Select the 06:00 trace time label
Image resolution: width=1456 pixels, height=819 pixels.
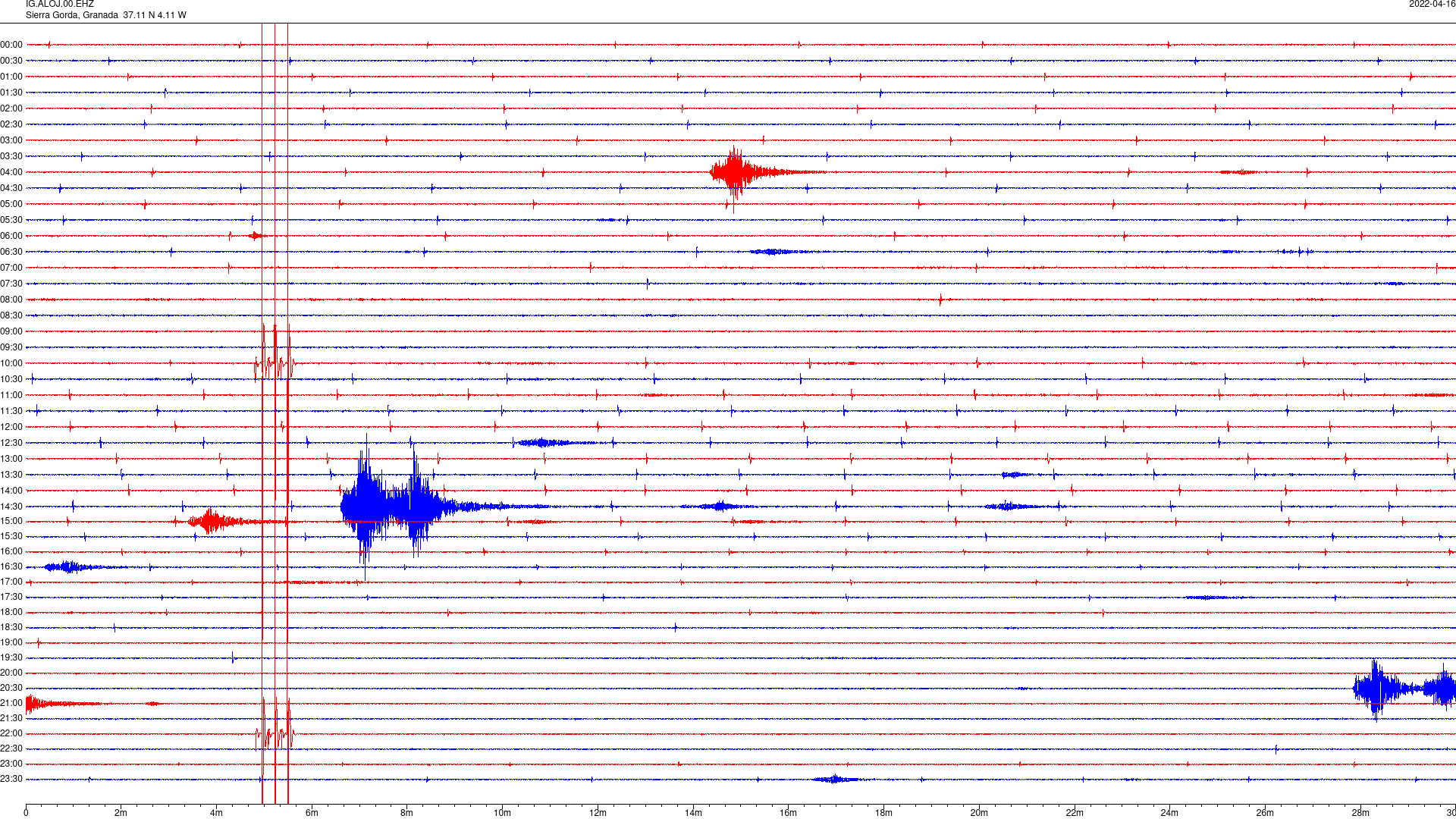click(x=11, y=236)
